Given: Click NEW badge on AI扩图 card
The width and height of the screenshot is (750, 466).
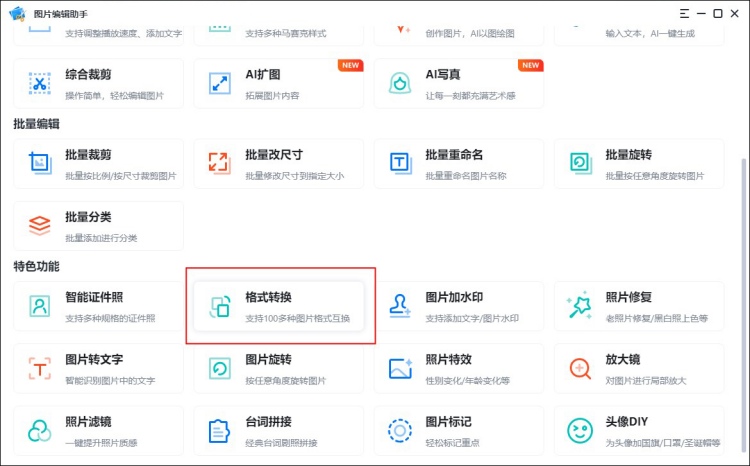Looking at the screenshot, I should [351, 65].
